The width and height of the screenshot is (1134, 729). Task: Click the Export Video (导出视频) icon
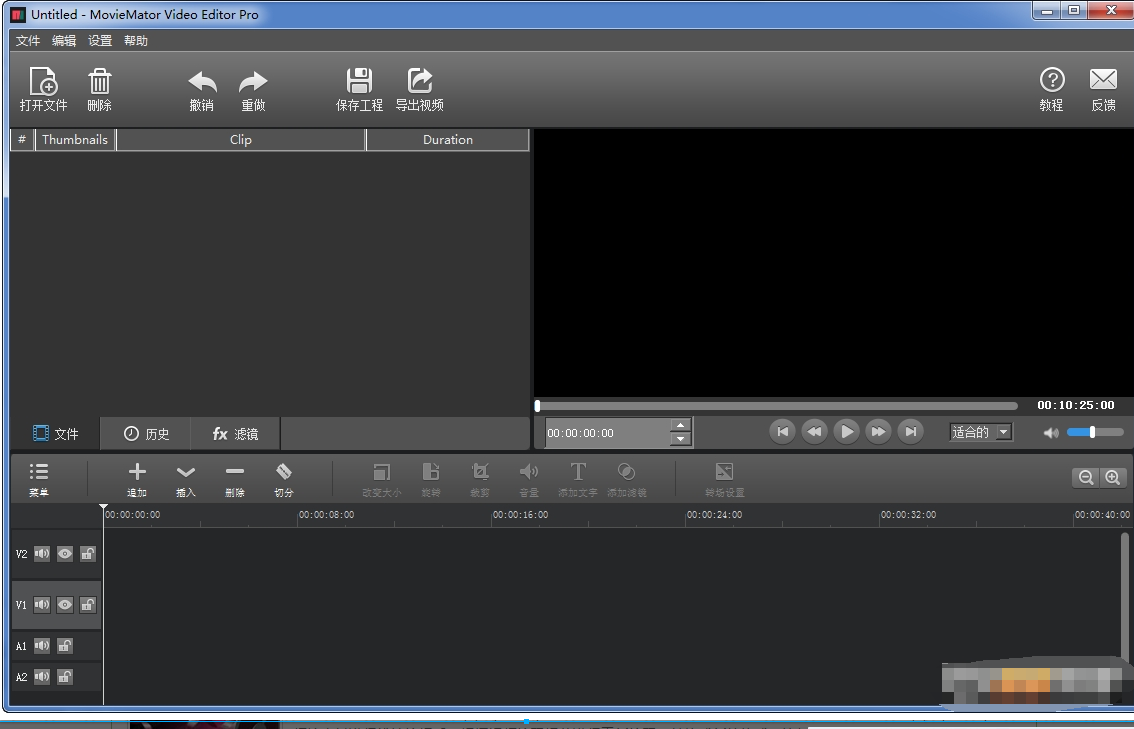(419, 82)
